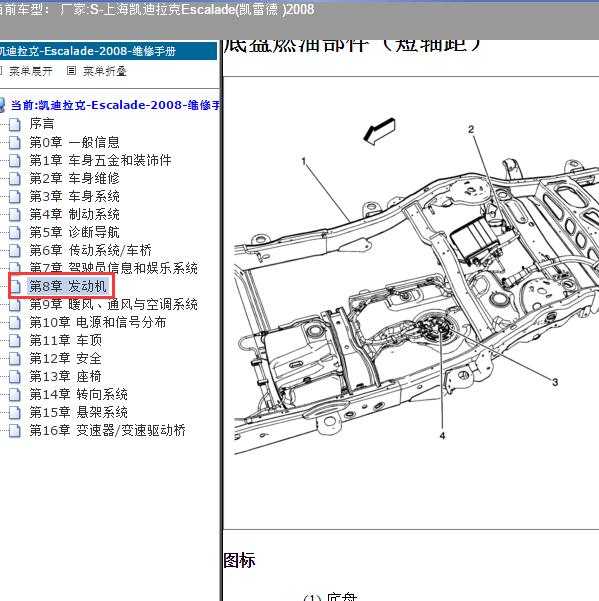599x601 pixels.
Task: Select the highlighted 第8章 发动机 chapter
Action: pos(68,286)
